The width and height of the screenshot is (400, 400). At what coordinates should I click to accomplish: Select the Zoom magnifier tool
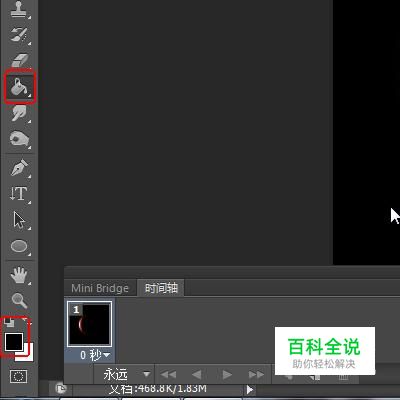(19, 300)
